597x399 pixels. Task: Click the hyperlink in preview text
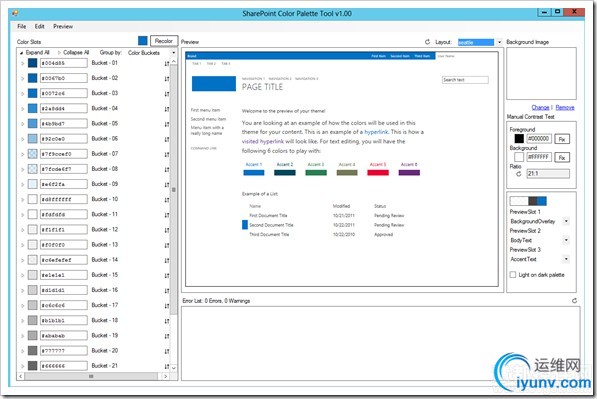pyautogui.click(x=376, y=132)
